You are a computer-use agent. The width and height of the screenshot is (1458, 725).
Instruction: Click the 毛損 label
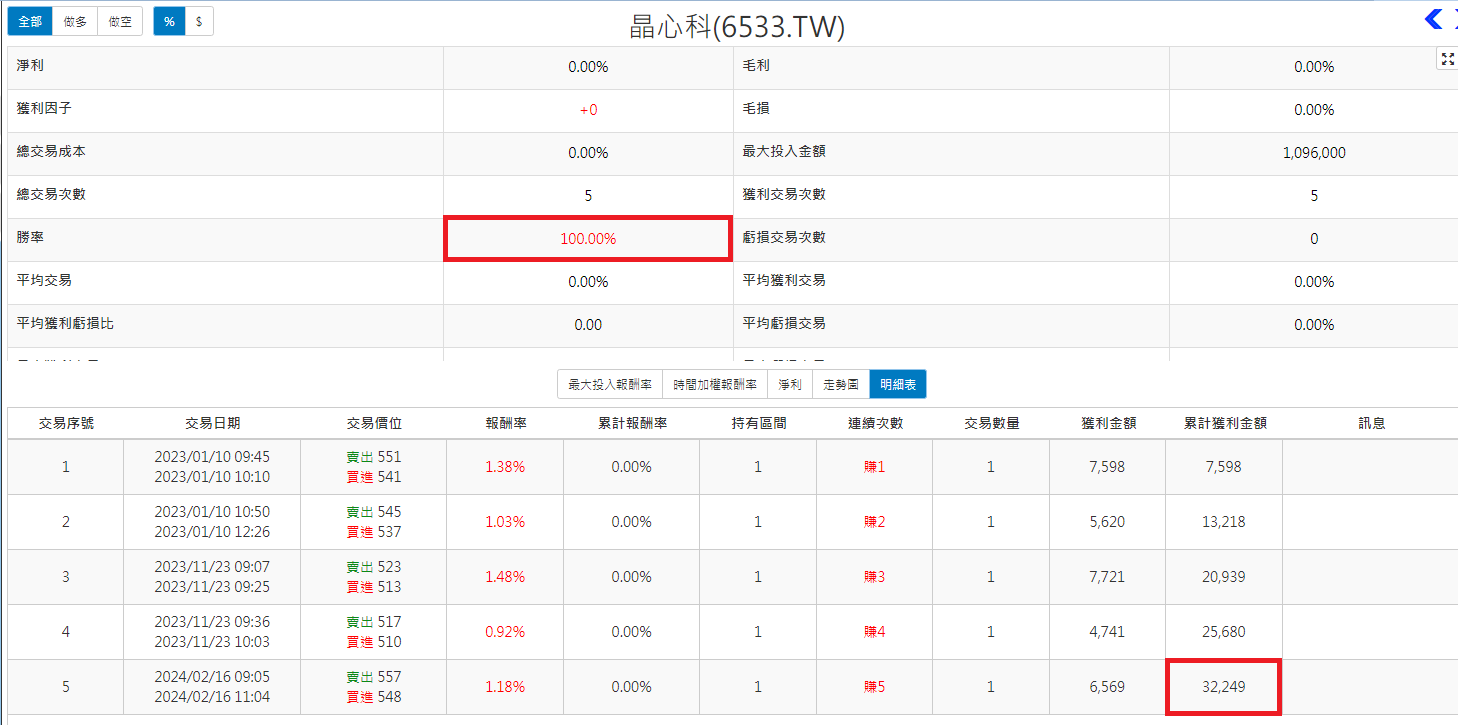(x=756, y=109)
